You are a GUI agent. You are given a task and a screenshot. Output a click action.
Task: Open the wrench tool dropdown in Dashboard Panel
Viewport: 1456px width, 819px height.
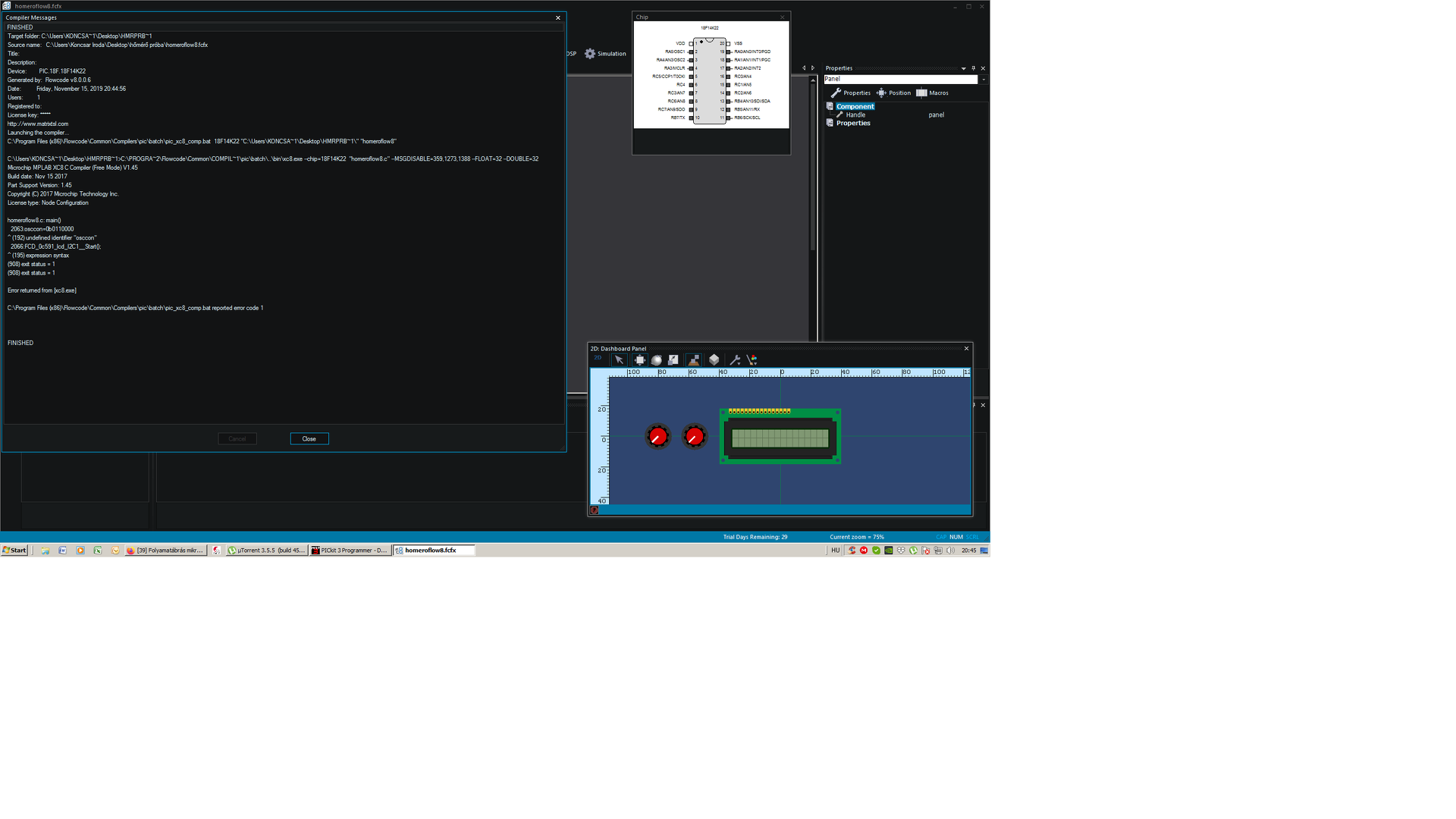coord(734,360)
